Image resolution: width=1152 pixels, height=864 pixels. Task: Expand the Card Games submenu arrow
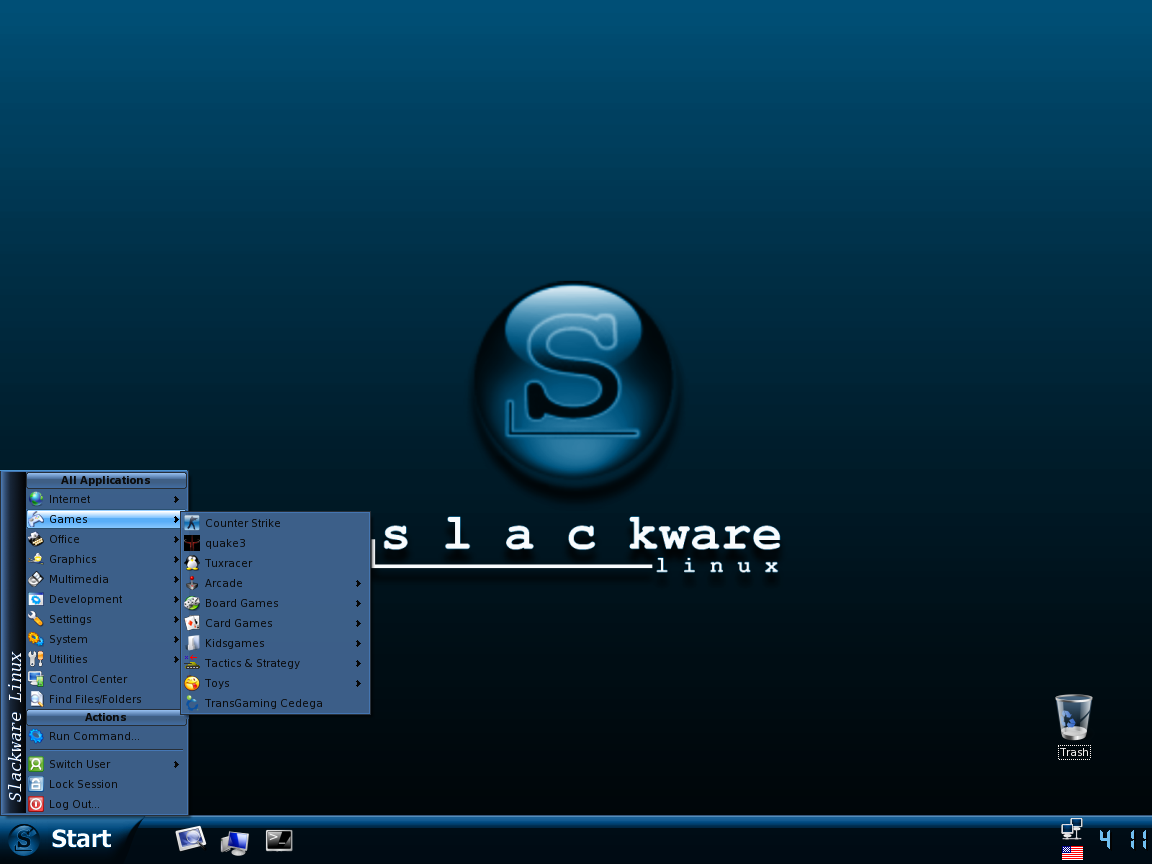[359, 623]
